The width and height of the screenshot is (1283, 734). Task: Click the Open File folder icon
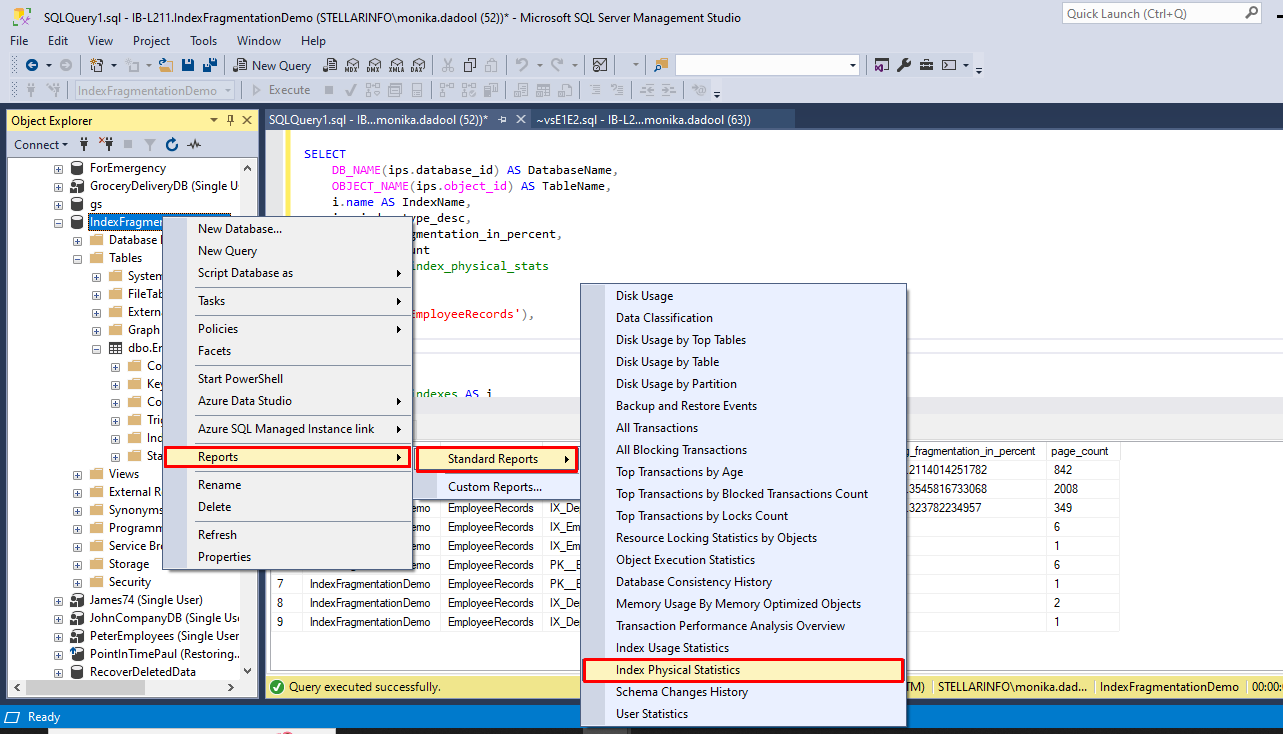coord(166,65)
